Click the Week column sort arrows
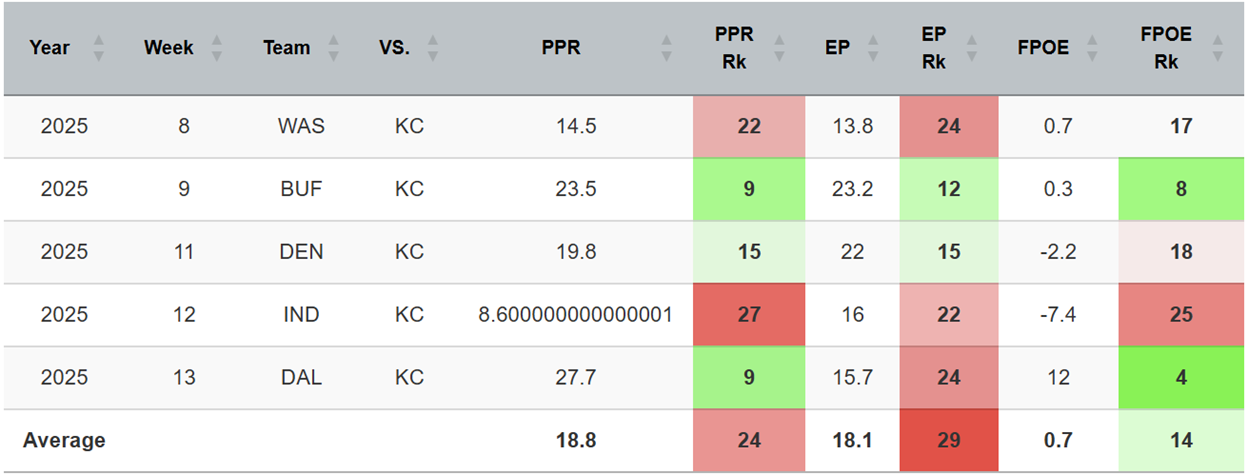1248x475 pixels. point(217,48)
